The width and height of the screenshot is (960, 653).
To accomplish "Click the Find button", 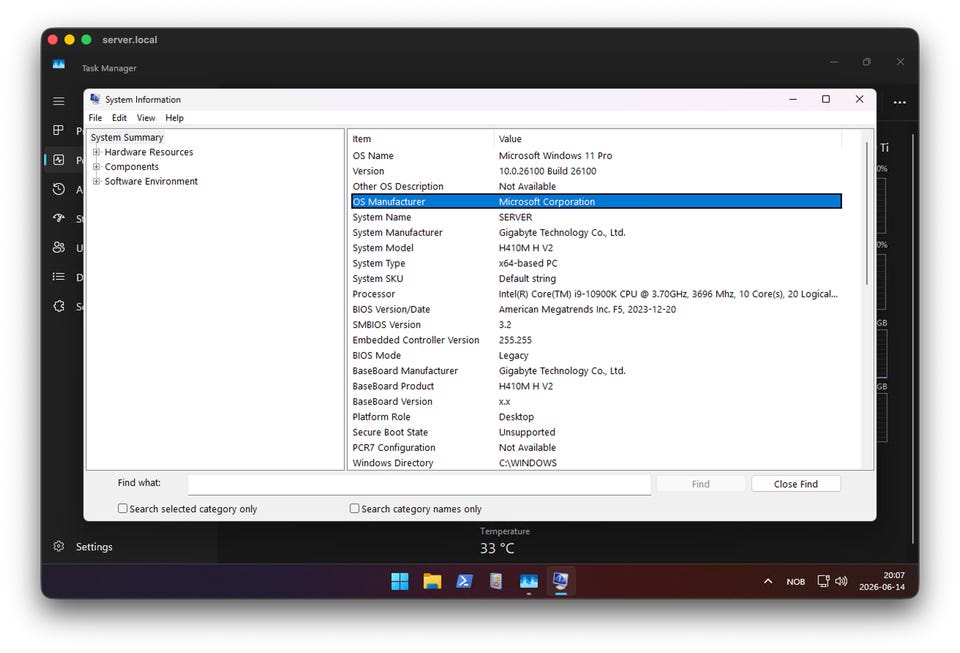I will 700,484.
